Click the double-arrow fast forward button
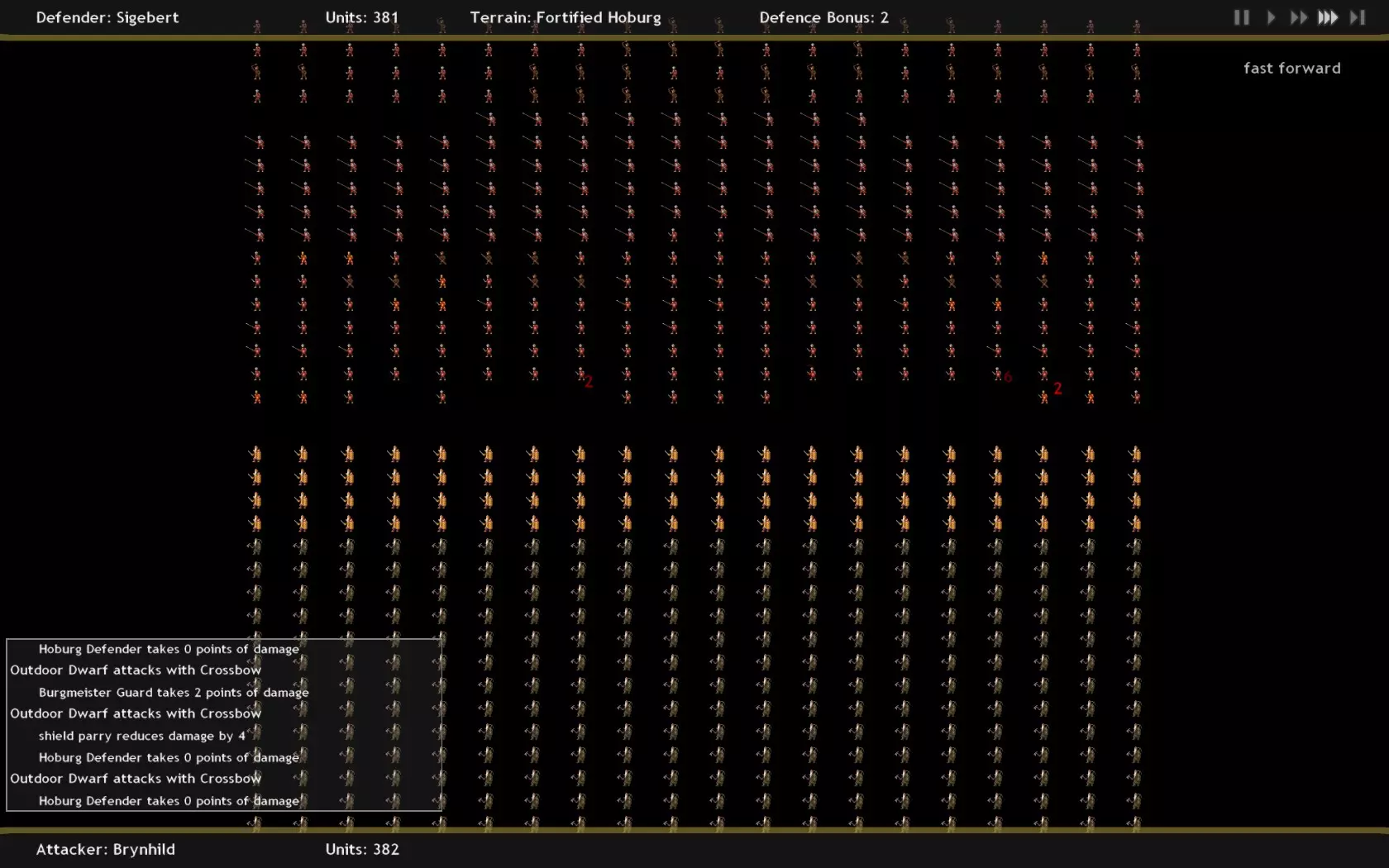Image resolution: width=1389 pixels, height=868 pixels. [x=1298, y=17]
